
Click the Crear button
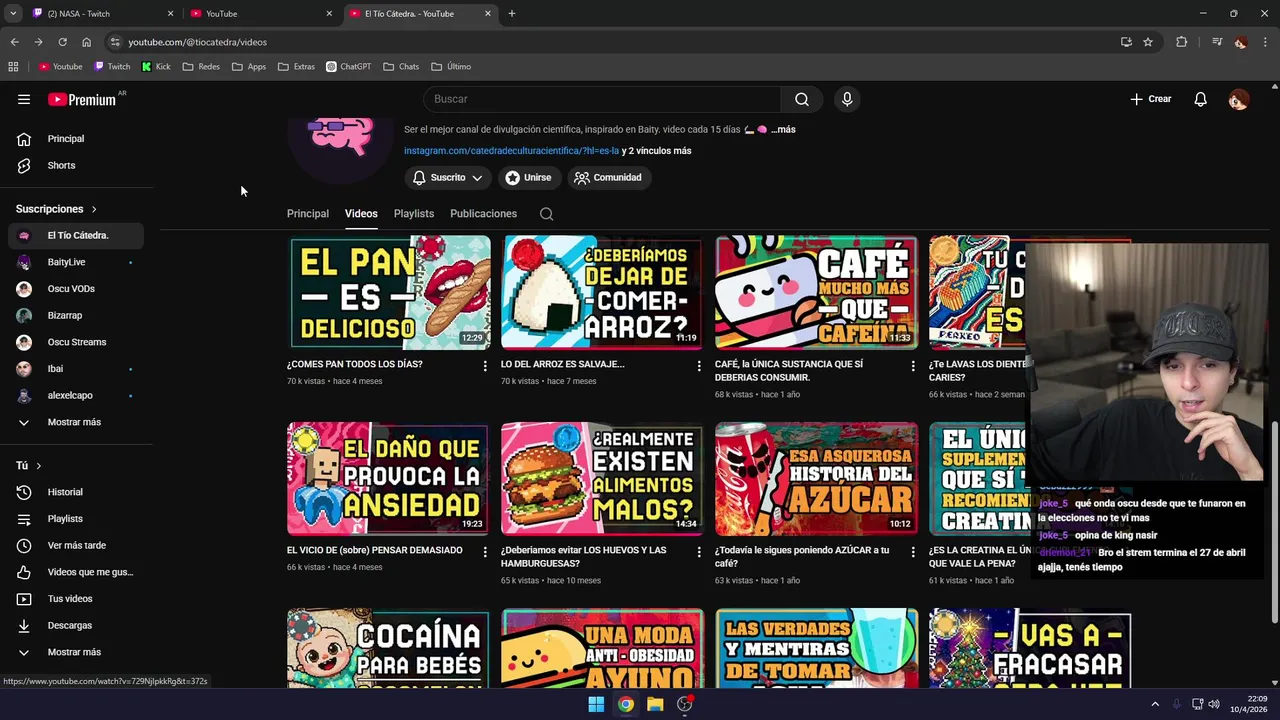[x=1151, y=99]
